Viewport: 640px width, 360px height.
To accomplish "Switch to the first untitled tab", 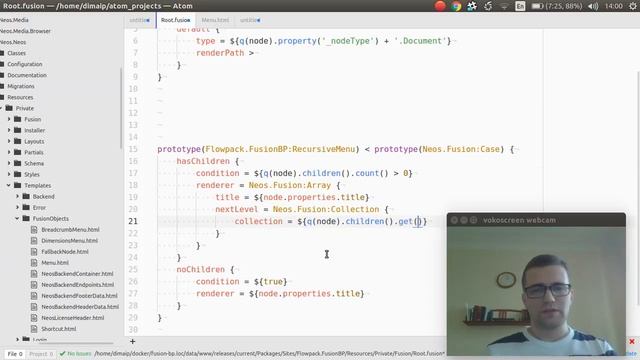I will pos(140,20).
